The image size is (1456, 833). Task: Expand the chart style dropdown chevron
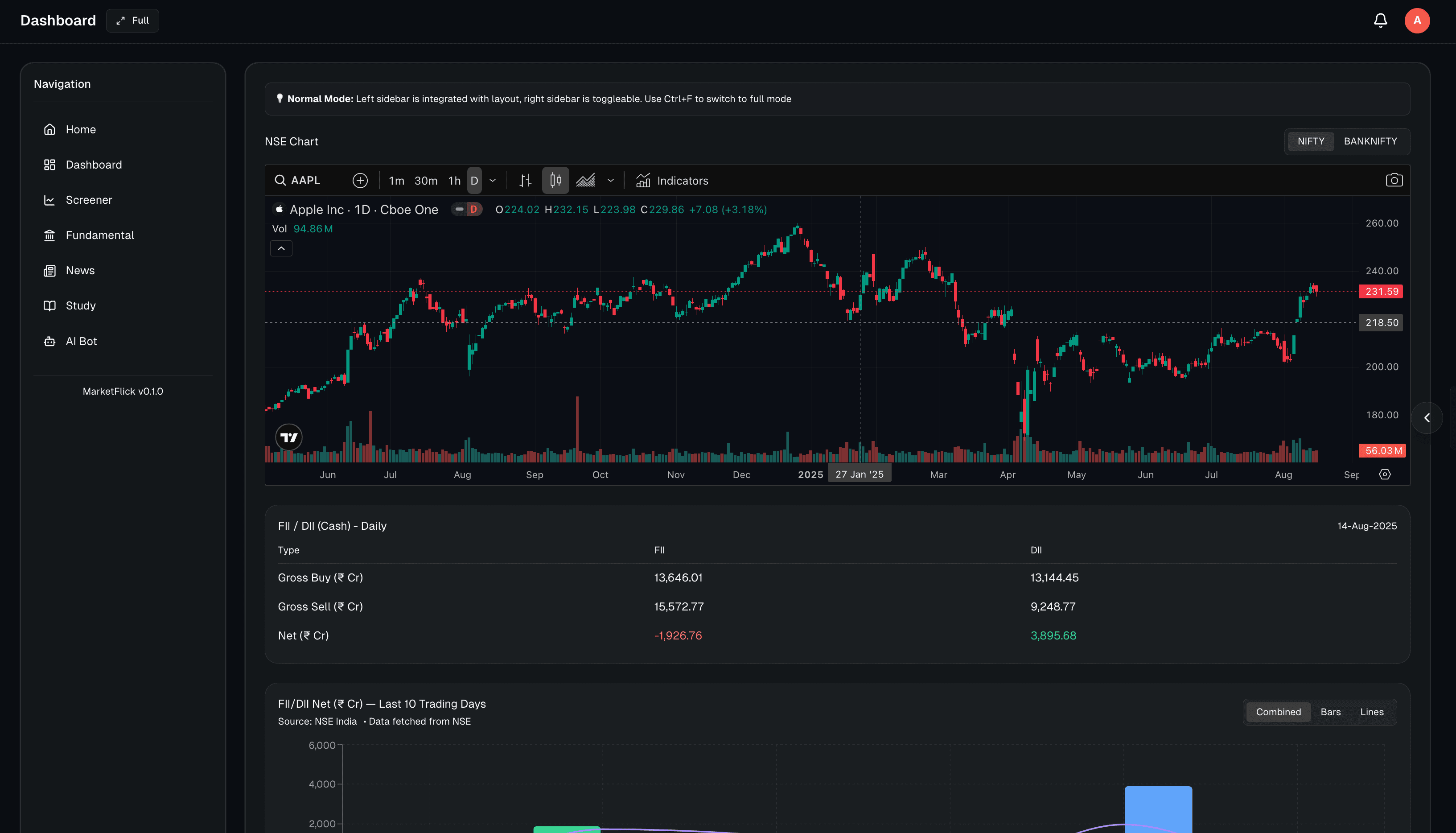click(611, 180)
